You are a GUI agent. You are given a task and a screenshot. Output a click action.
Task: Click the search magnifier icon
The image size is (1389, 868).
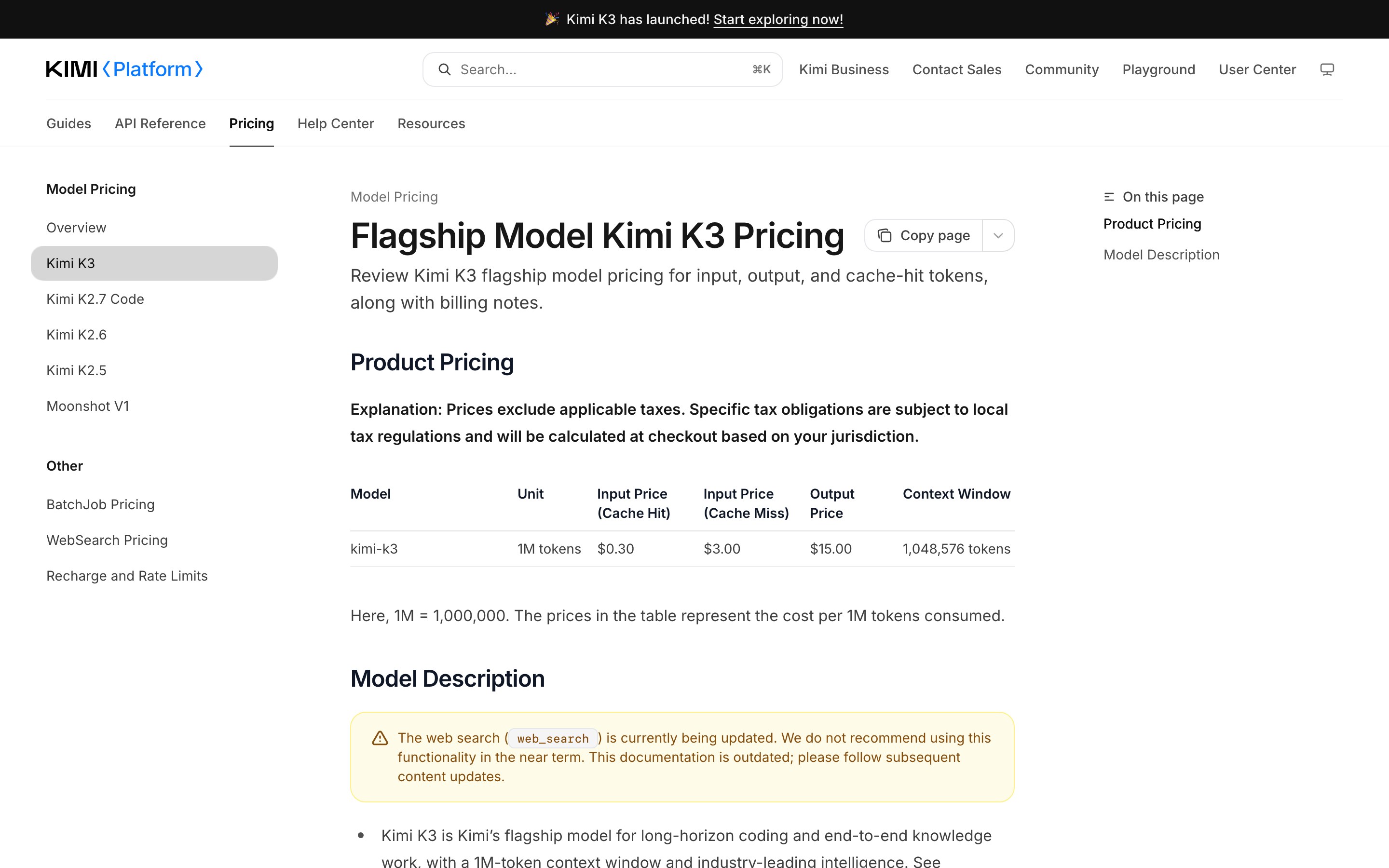(444, 69)
